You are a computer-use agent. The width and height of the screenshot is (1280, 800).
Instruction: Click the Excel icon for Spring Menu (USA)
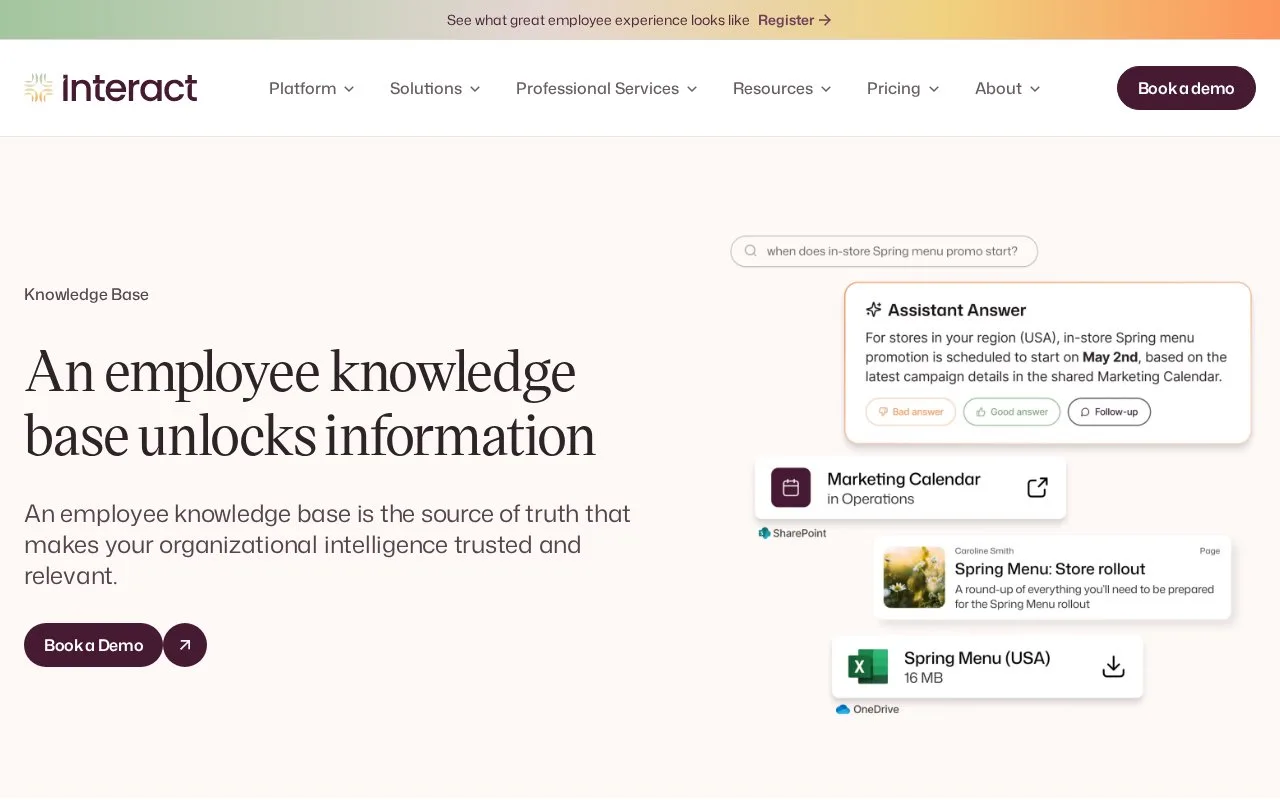(x=868, y=667)
